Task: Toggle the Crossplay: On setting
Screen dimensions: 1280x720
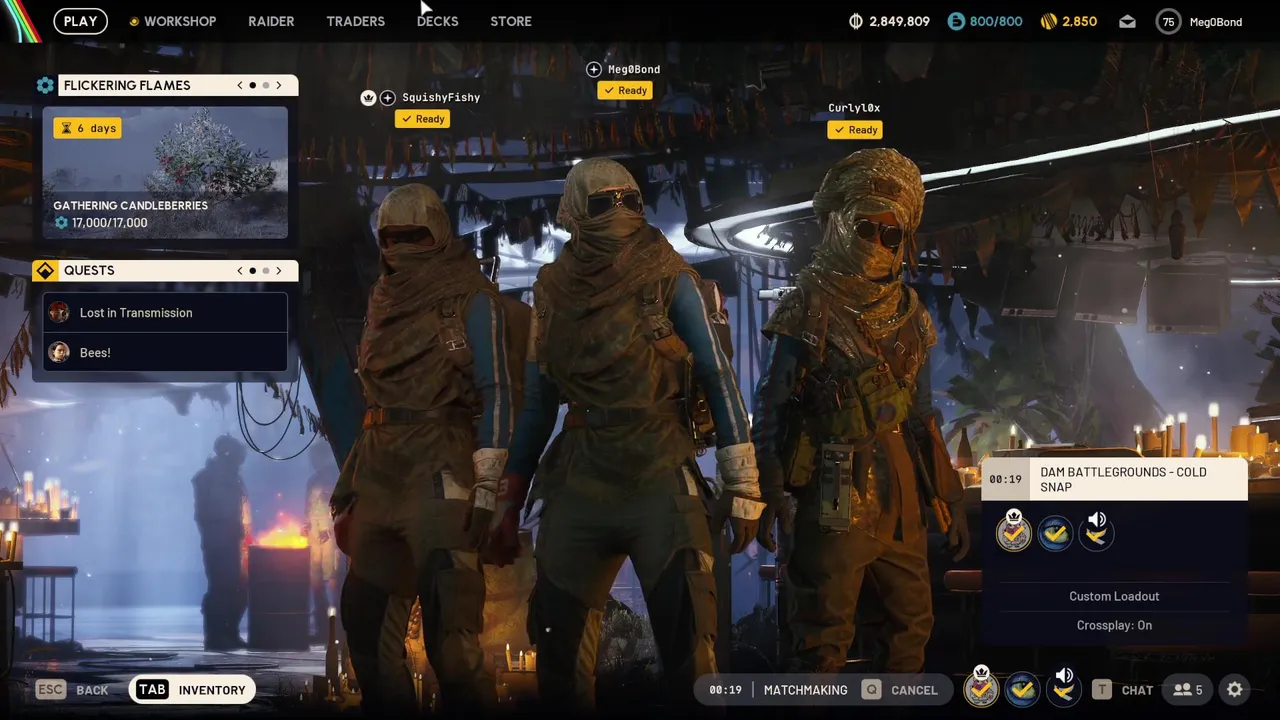Action: click(x=1114, y=625)
